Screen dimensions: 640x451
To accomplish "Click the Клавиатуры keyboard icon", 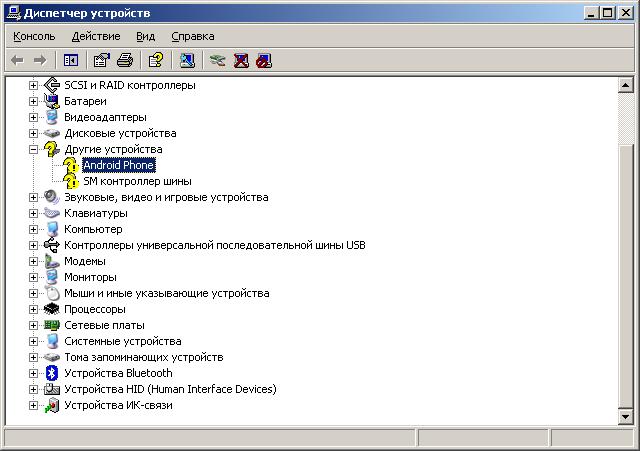I will point(52,213).
